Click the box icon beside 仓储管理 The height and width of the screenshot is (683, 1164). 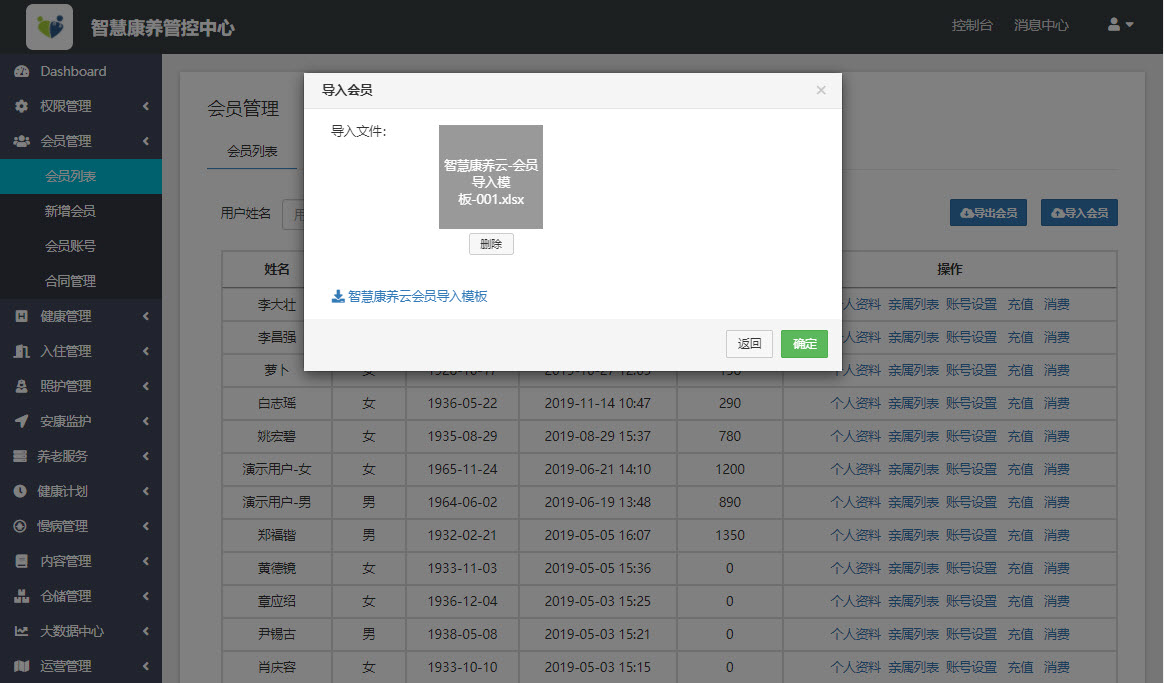point(22,596)
